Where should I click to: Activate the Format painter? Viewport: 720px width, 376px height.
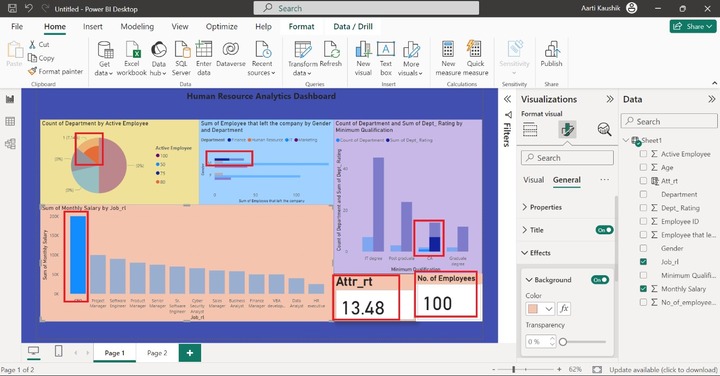56,71
